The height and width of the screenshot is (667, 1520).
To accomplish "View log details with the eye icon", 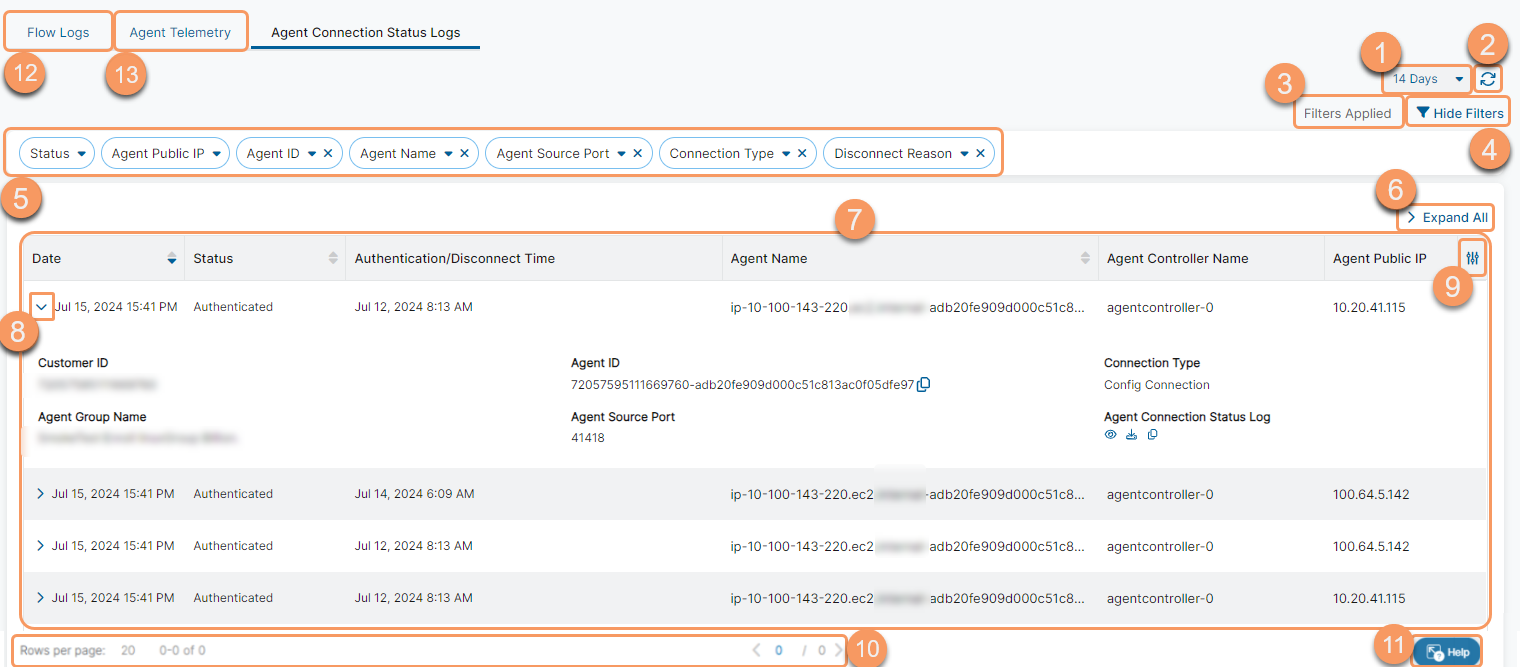I will (1110, 434).
